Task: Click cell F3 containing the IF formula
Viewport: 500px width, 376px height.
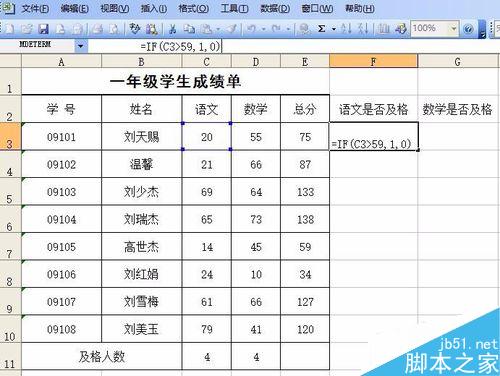Action: pos(374,137)
